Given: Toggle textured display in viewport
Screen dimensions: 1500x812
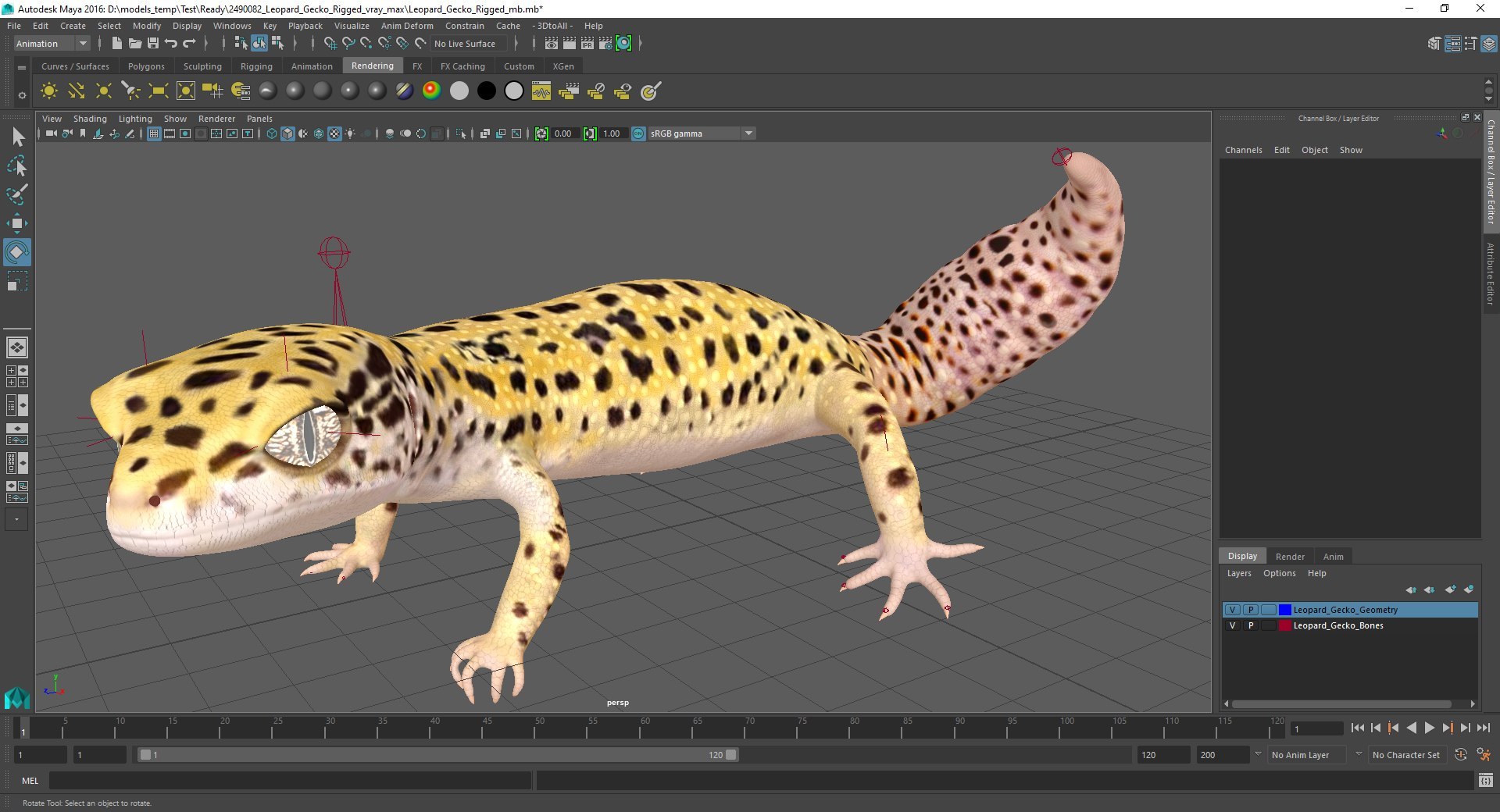Looking at the screenshot, I should (x=334, y=134).
